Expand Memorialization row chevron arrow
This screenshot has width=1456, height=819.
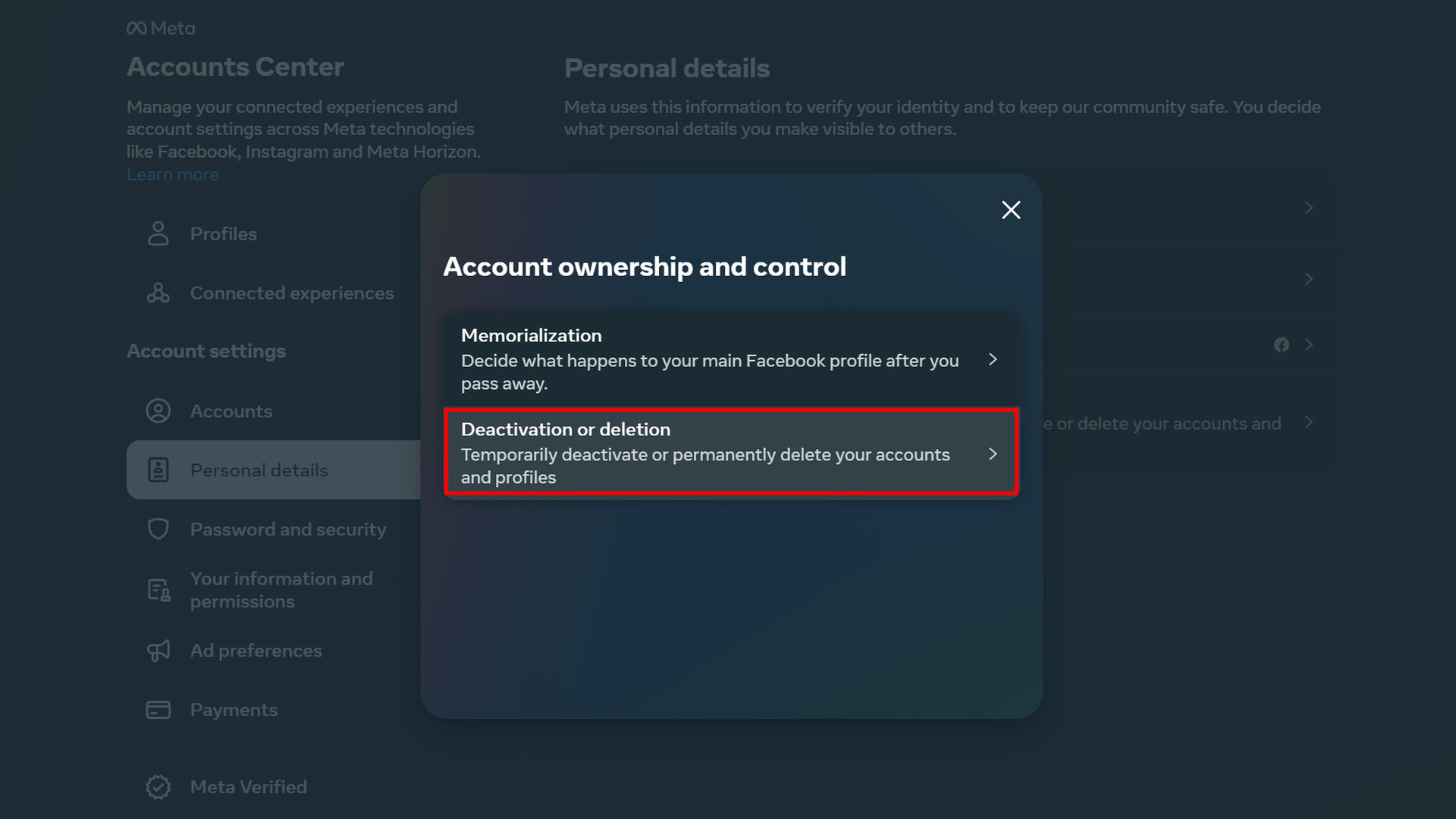click(x=993, y=359)
